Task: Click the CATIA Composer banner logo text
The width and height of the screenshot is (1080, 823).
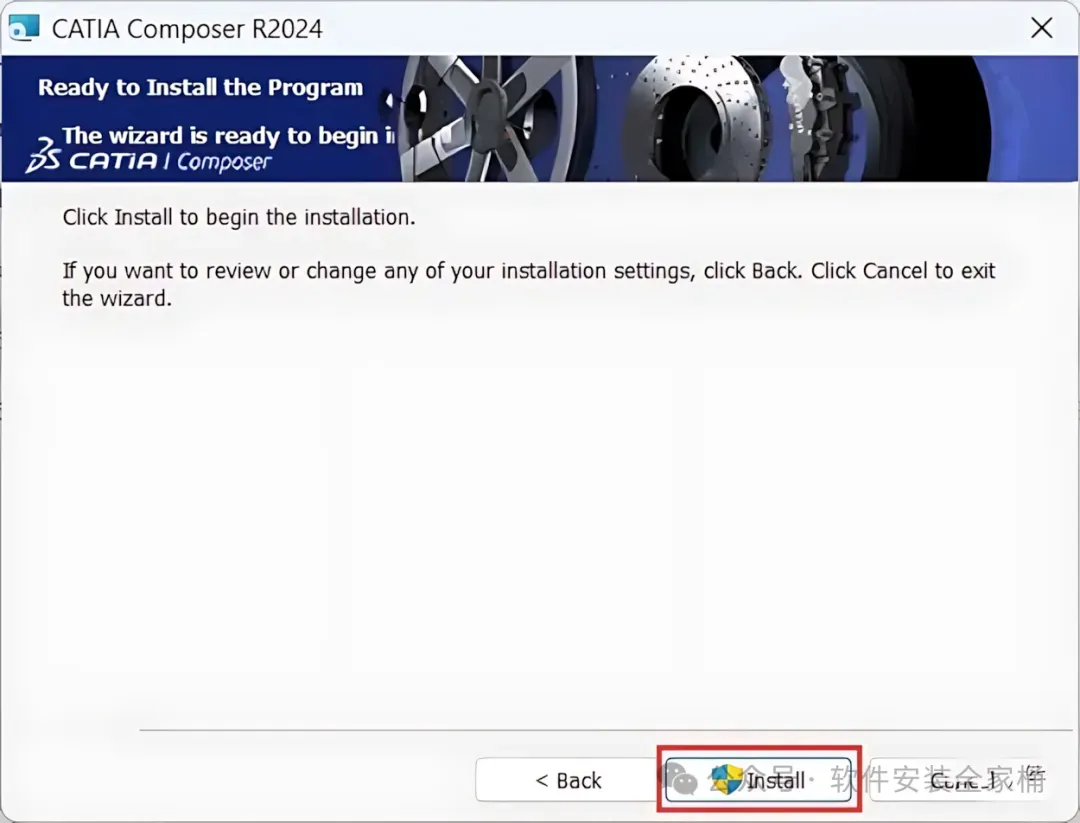Action: [170, 161]
